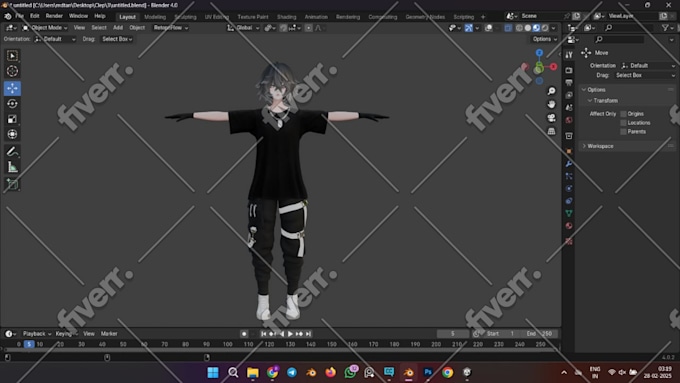Viewport: 680px width, 383px height.
Task: Select the Add Cube tool
Action: click(12, 184)
